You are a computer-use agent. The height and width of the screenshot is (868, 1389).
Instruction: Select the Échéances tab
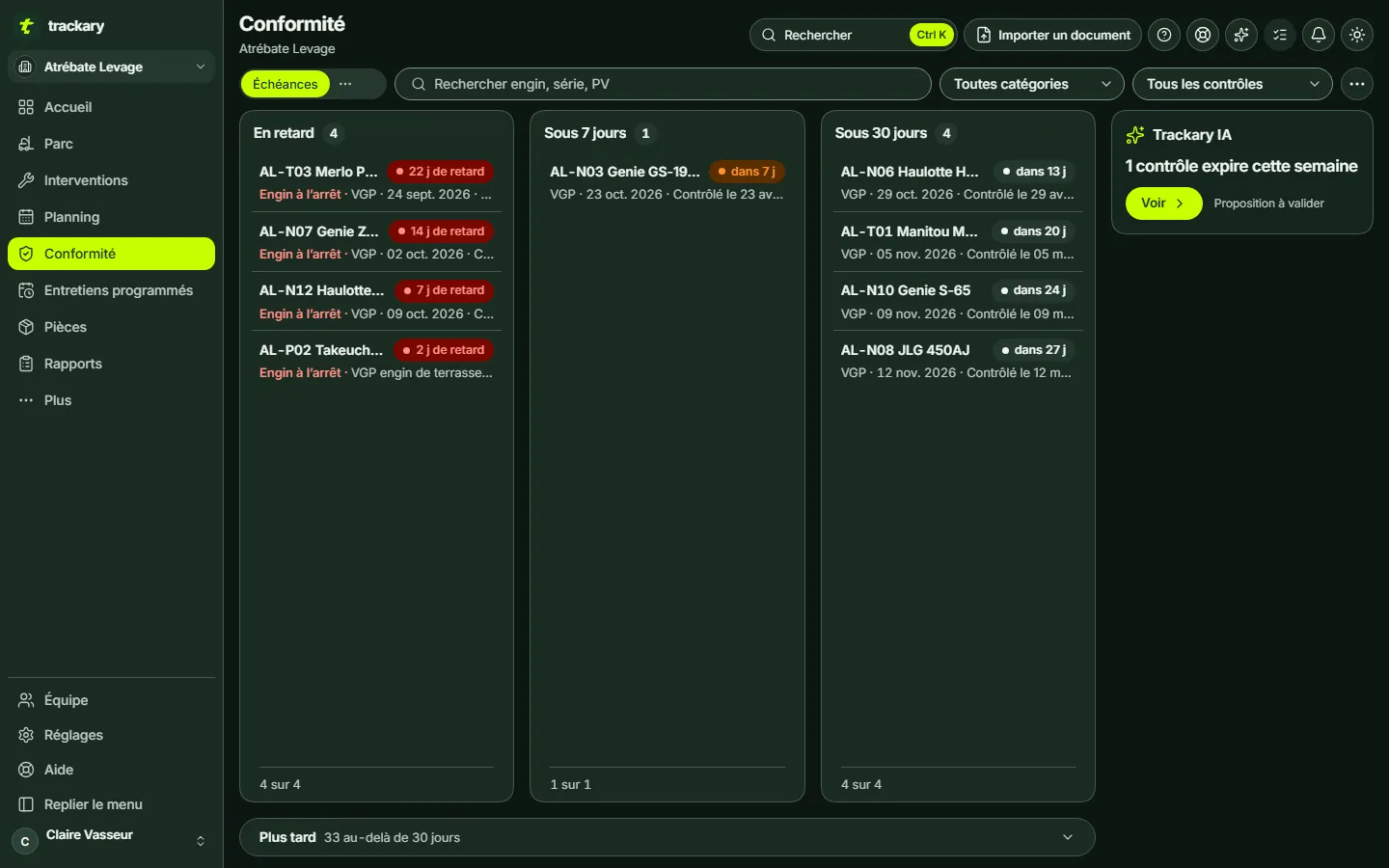pyautogui.click(x=285, y=84)
